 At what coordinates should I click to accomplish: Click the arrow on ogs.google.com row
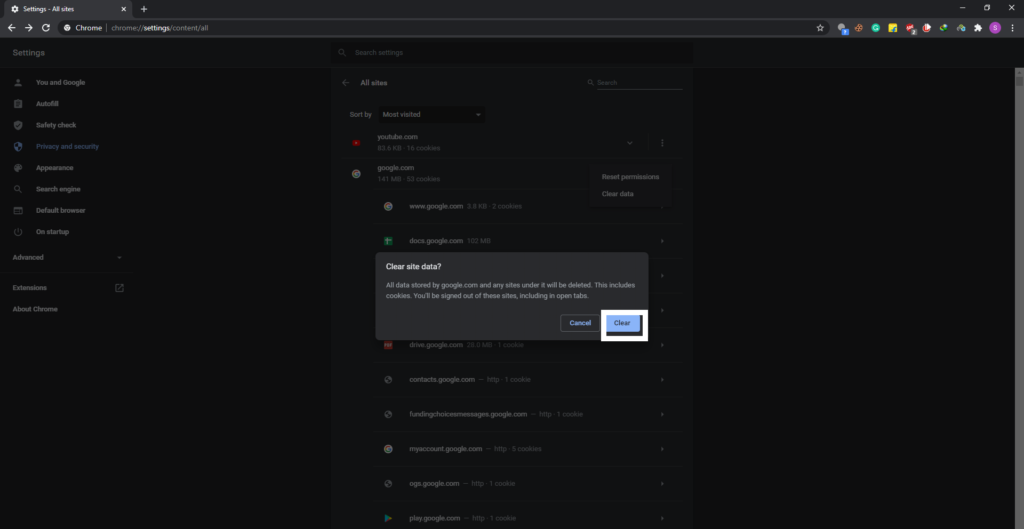tap(662, 483)
